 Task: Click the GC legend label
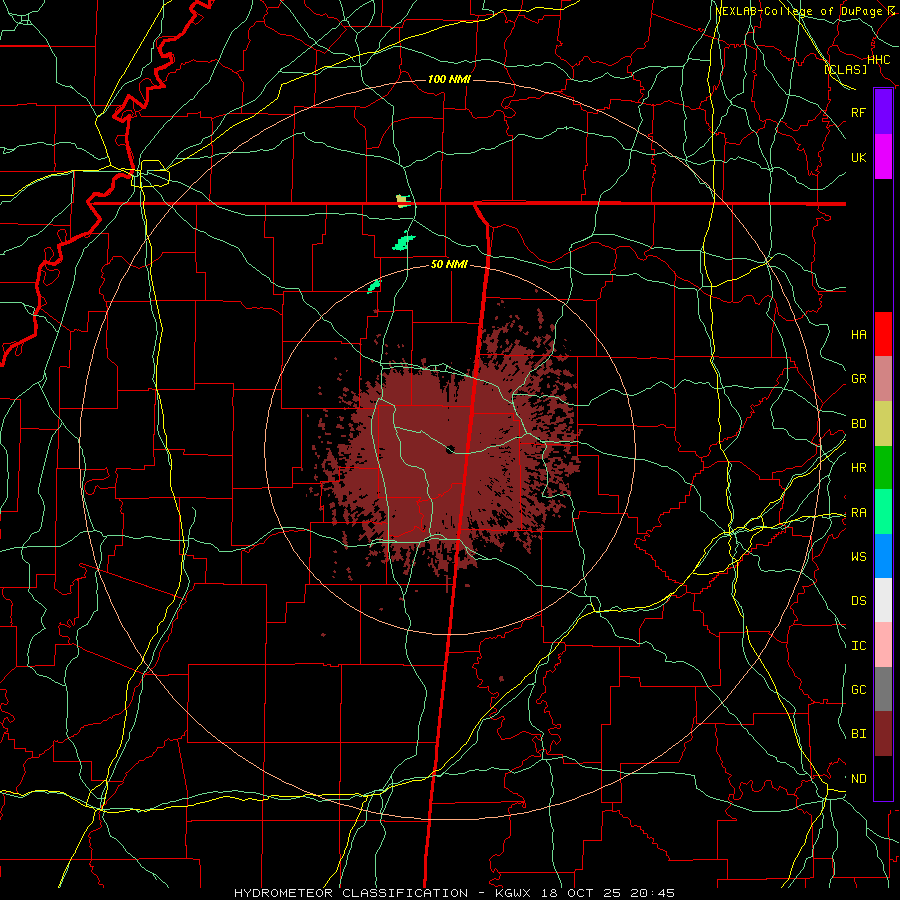(859, 690)
